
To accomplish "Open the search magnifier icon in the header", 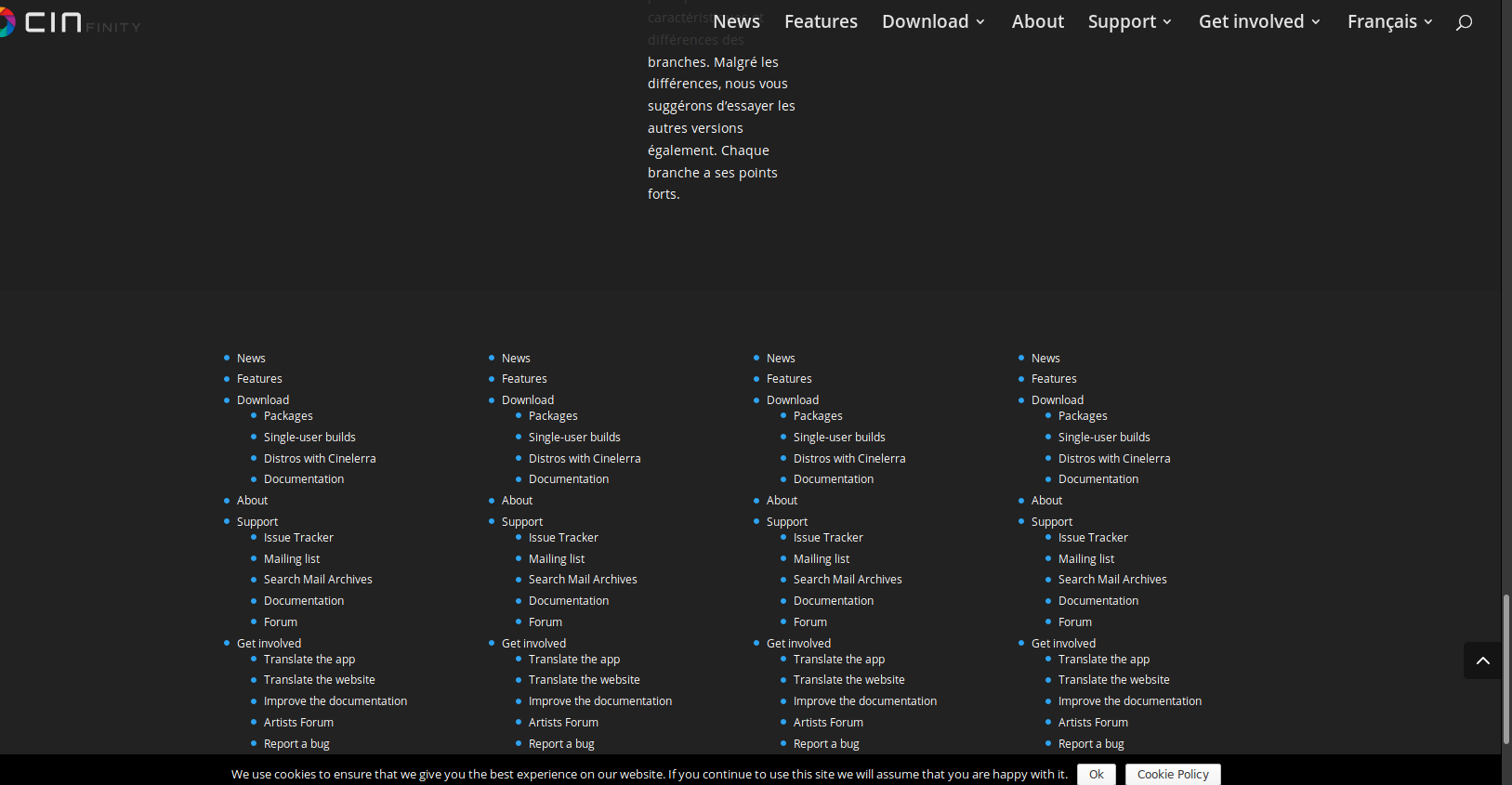I will [x=1464, y=22].
